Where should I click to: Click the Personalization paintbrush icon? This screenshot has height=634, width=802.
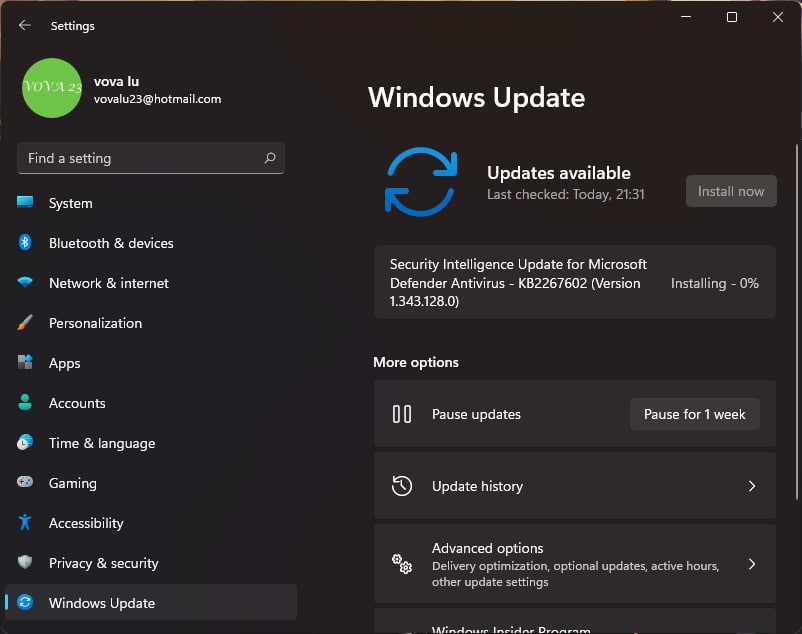25,322
